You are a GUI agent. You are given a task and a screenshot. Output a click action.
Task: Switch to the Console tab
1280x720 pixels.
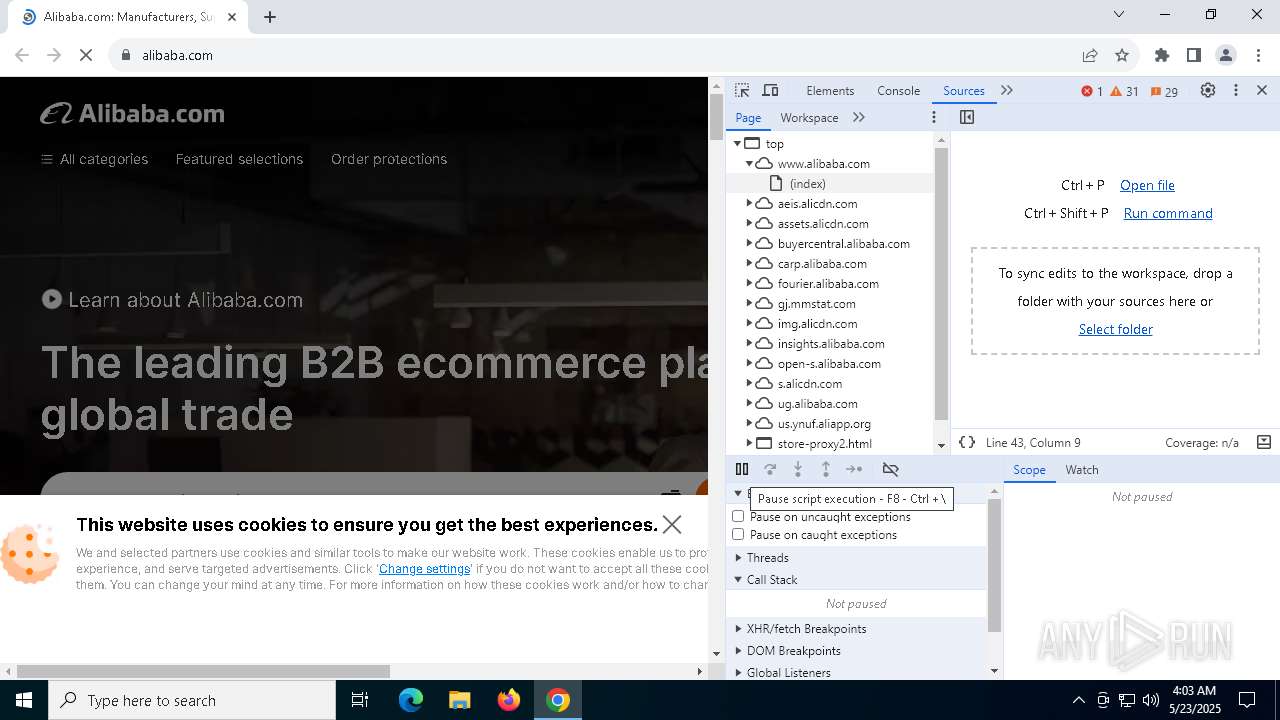(898, 90)
